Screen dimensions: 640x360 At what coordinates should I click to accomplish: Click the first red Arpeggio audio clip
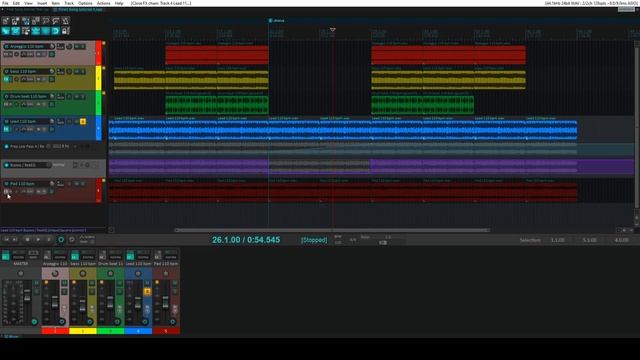191,55
